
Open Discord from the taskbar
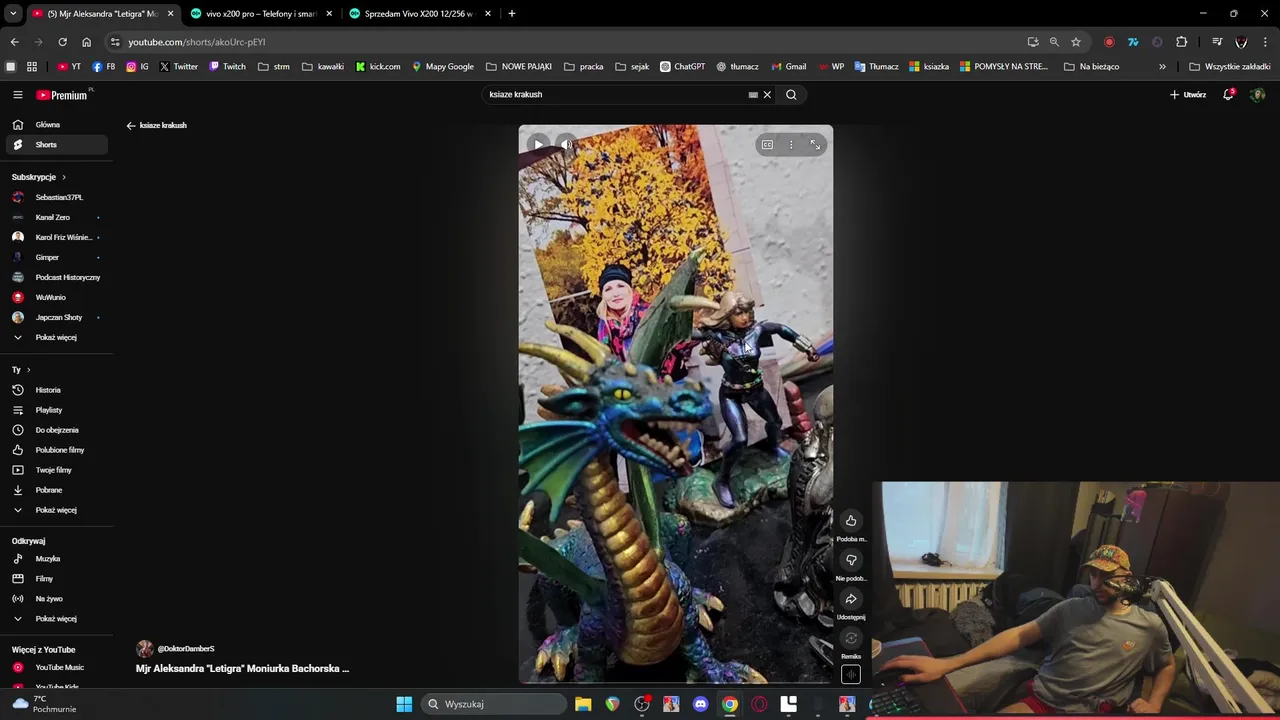701,704
